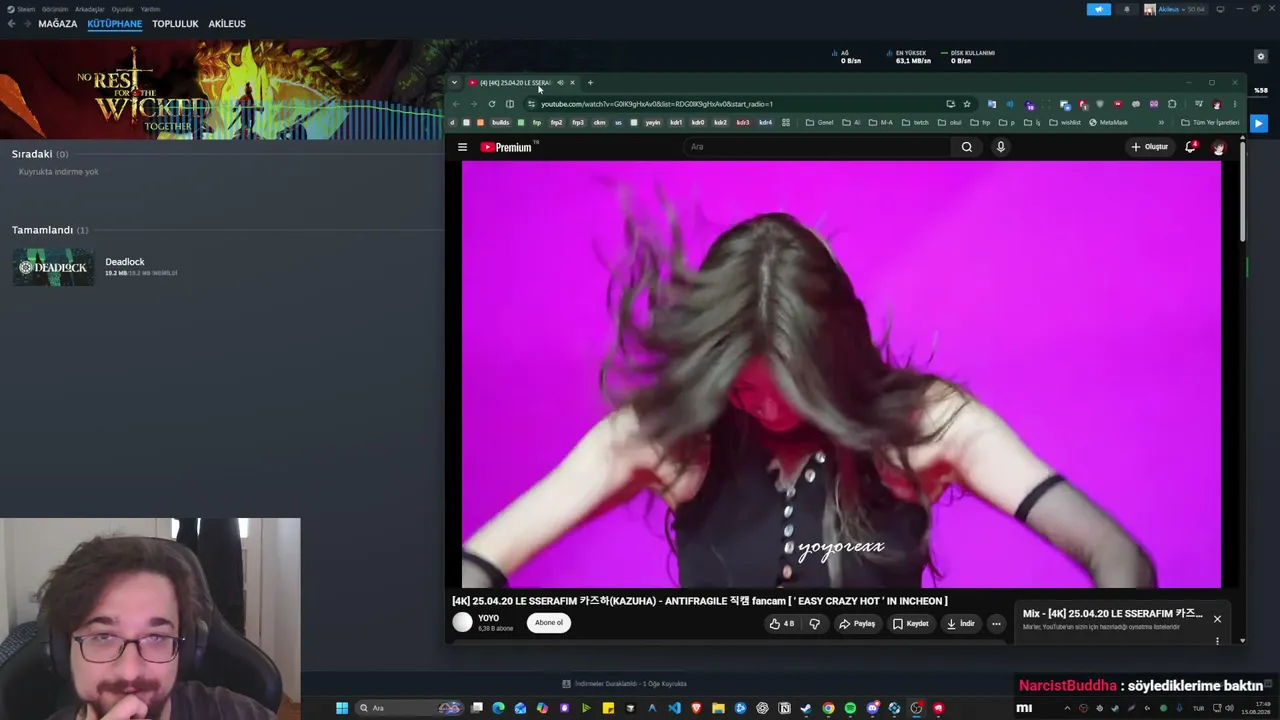The image size is (1280, 720).
Task: Click the Oluştur create button
Action: pyautogui.click(x=1150, y=147)
